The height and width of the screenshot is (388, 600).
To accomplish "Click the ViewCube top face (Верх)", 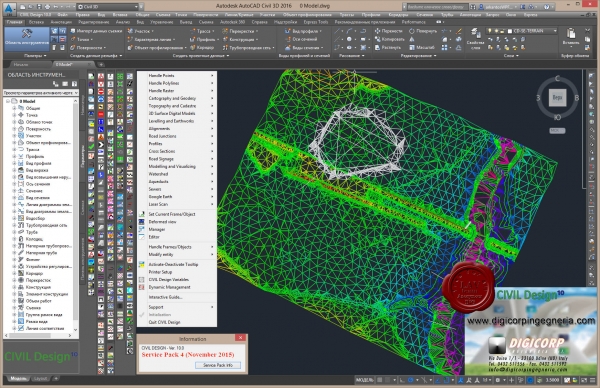I will (557, 98).
